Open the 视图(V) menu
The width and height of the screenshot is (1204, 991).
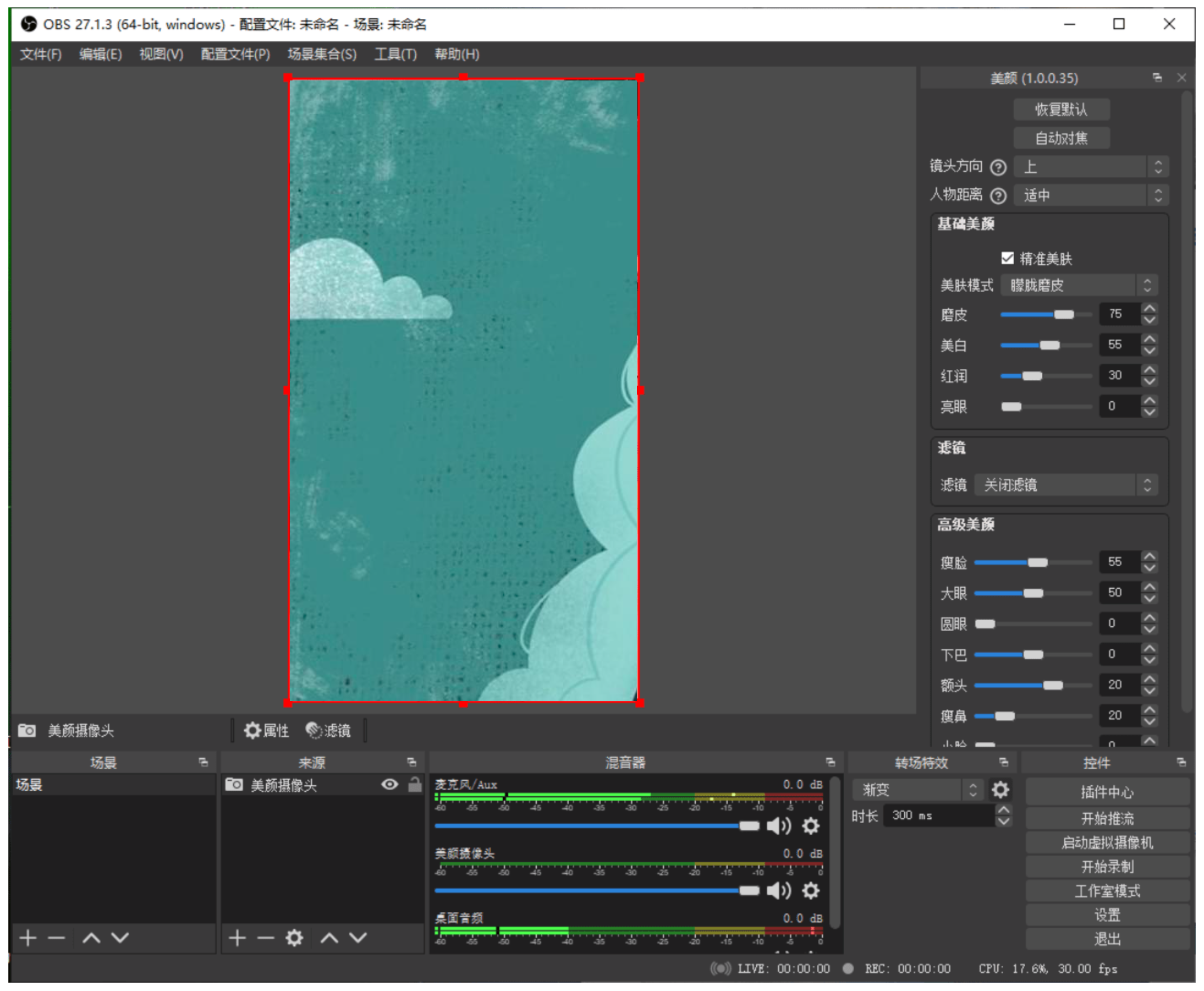point(161,54)
